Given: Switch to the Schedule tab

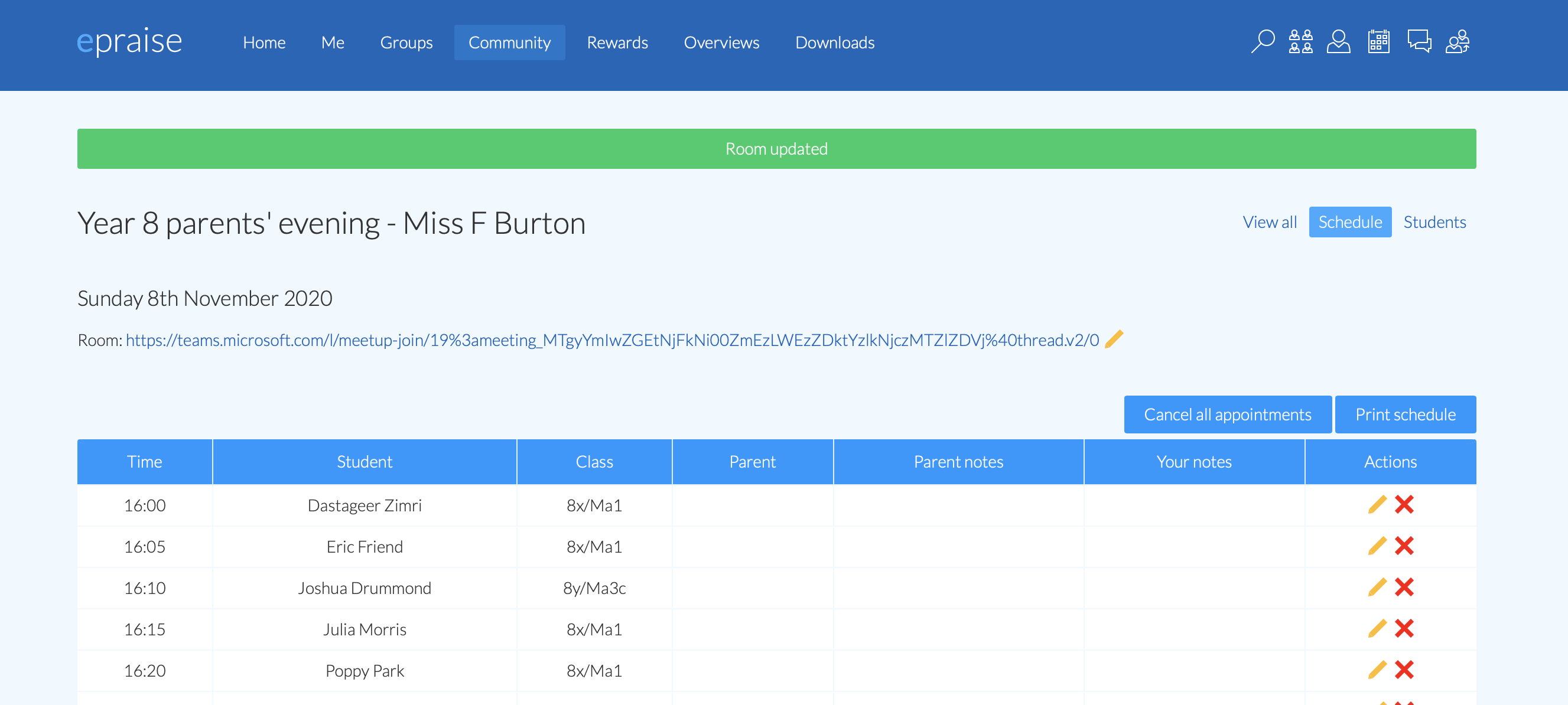Looking at the screenshot, I should pos(1349,222).
